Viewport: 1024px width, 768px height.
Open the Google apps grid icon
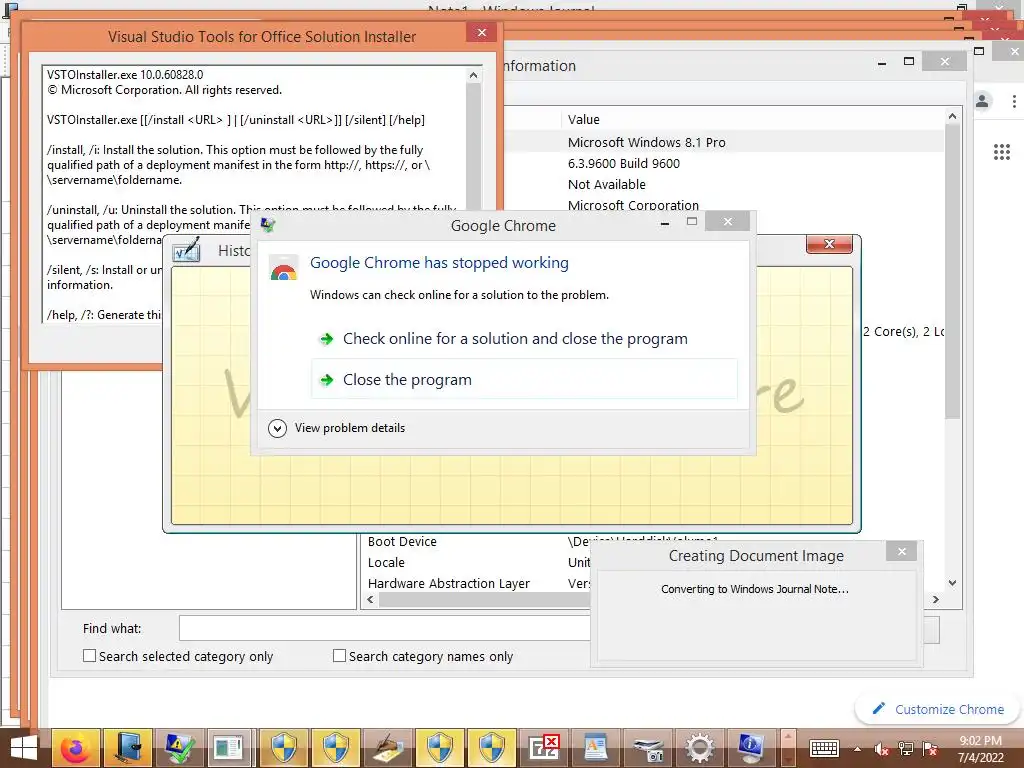(x=1002, y=152)
